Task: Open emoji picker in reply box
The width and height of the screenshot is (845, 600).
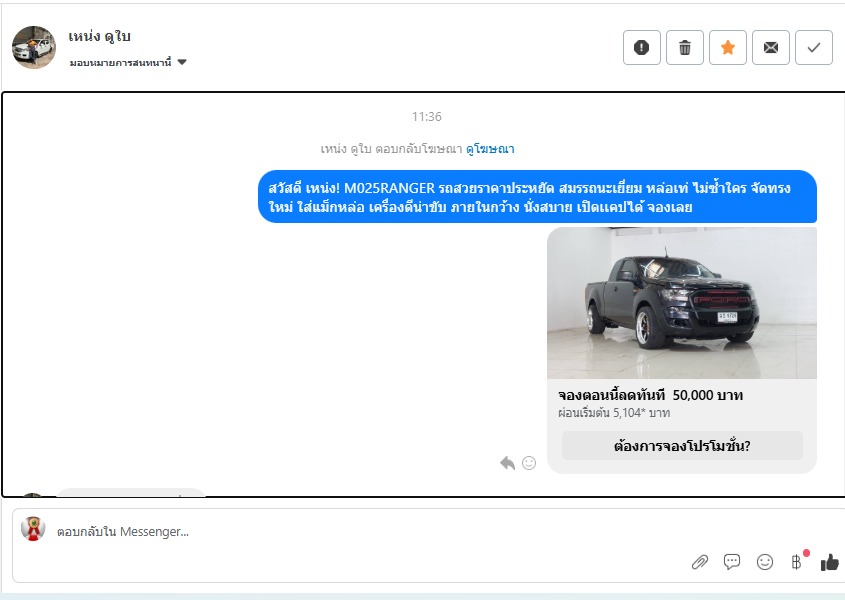Action: [x=765, y=562]
